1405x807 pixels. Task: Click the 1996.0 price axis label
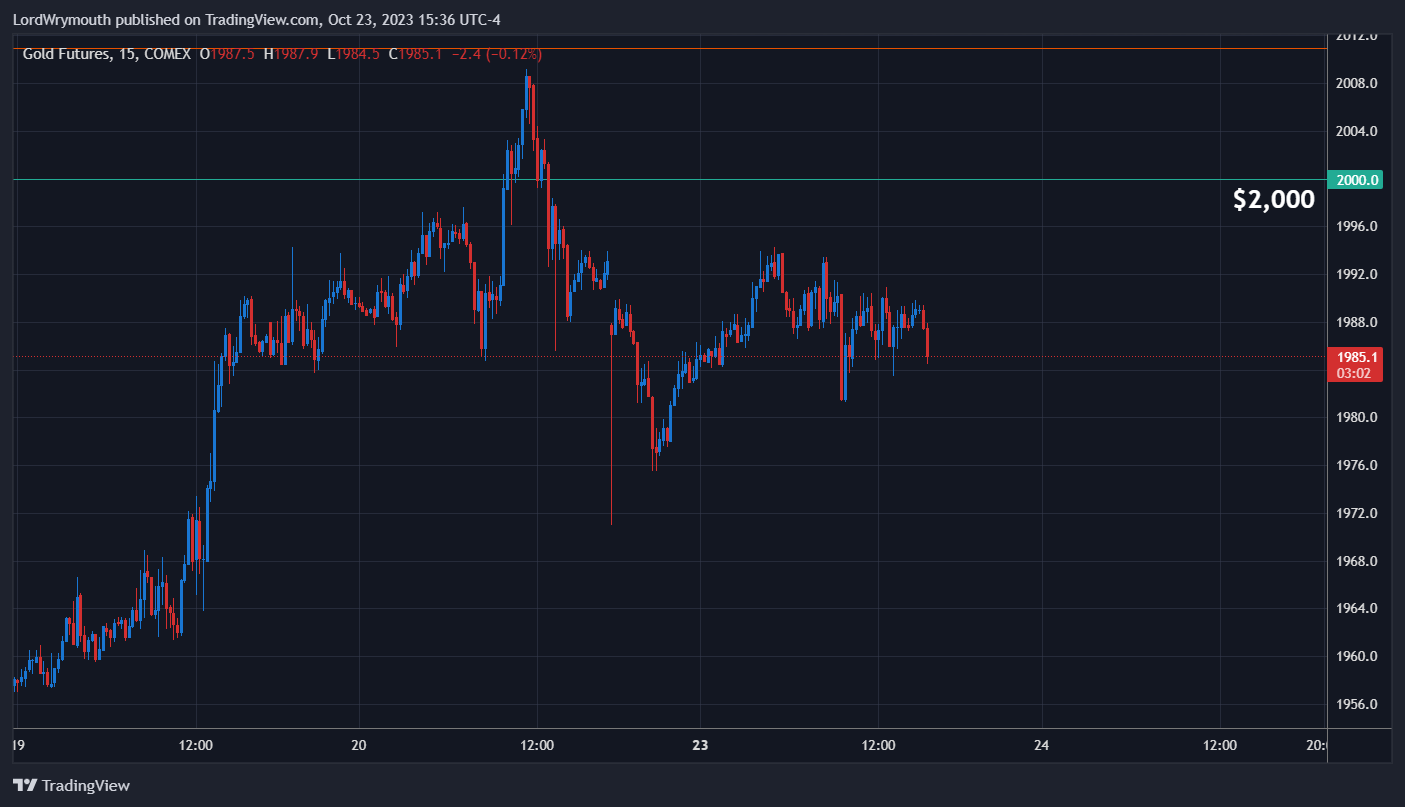click(1357, 226)
